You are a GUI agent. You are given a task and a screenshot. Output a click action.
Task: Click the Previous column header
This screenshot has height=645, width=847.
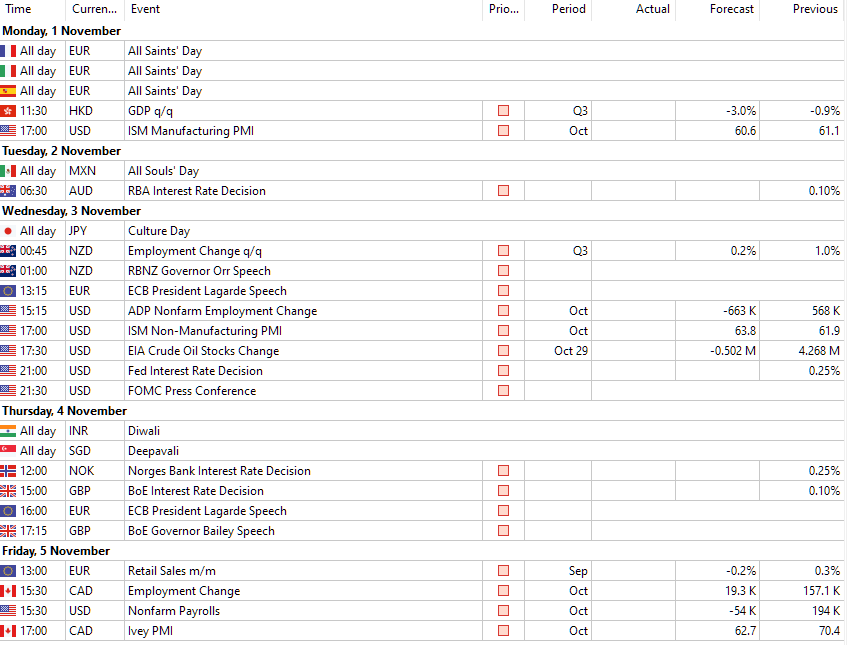(802, 9)
